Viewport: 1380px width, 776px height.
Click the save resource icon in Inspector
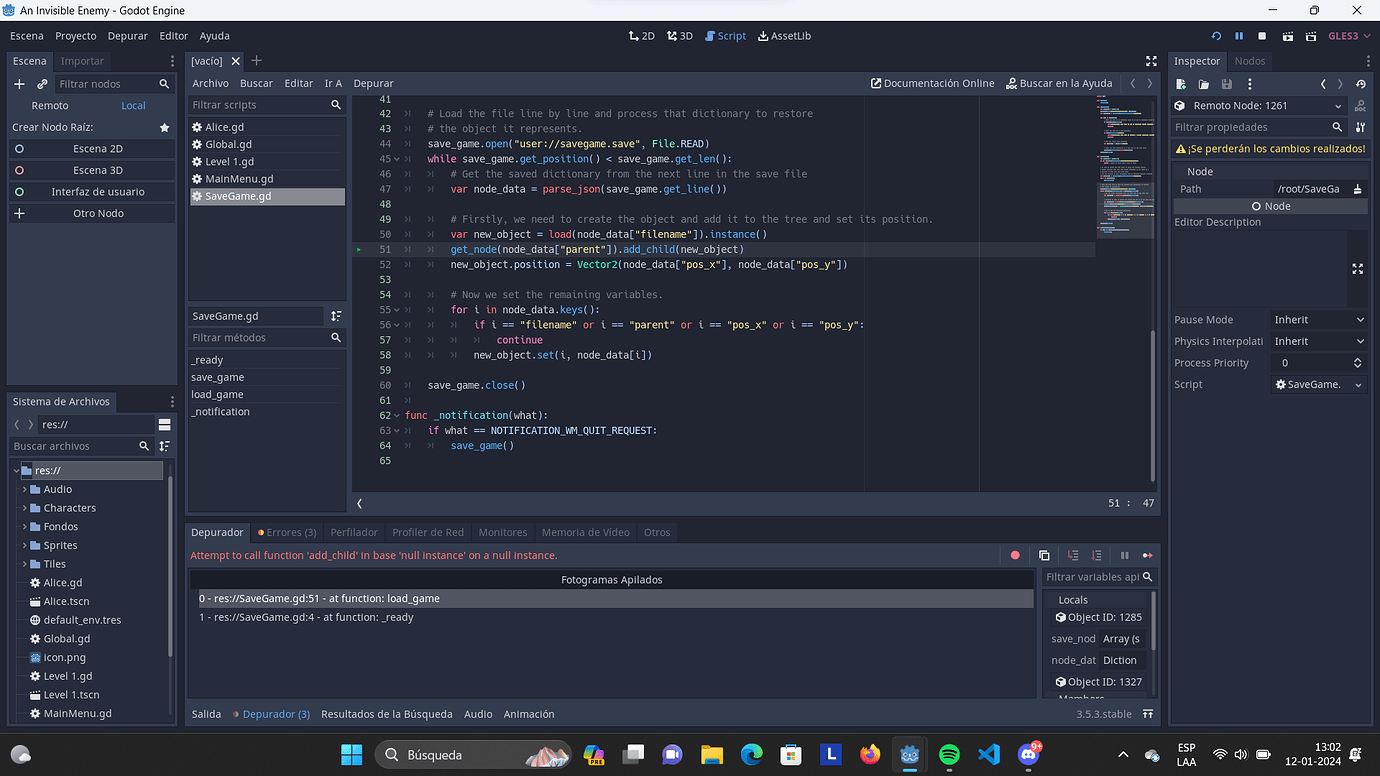point(1226,84)
